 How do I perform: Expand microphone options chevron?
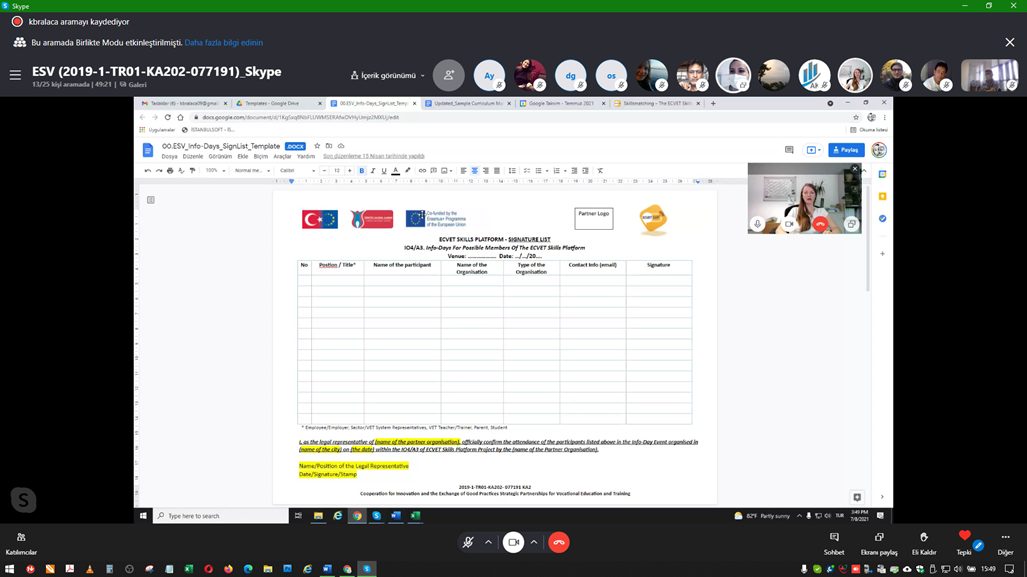click(x=488, y=542)
